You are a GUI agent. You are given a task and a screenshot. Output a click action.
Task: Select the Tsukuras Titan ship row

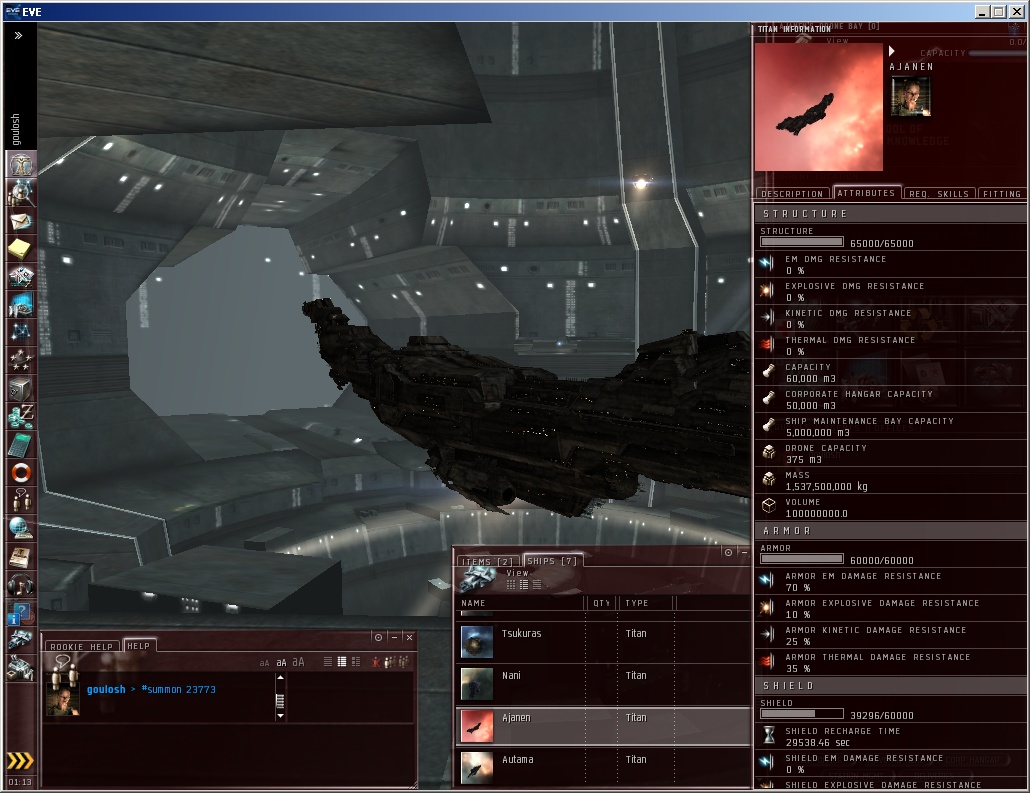603,642
